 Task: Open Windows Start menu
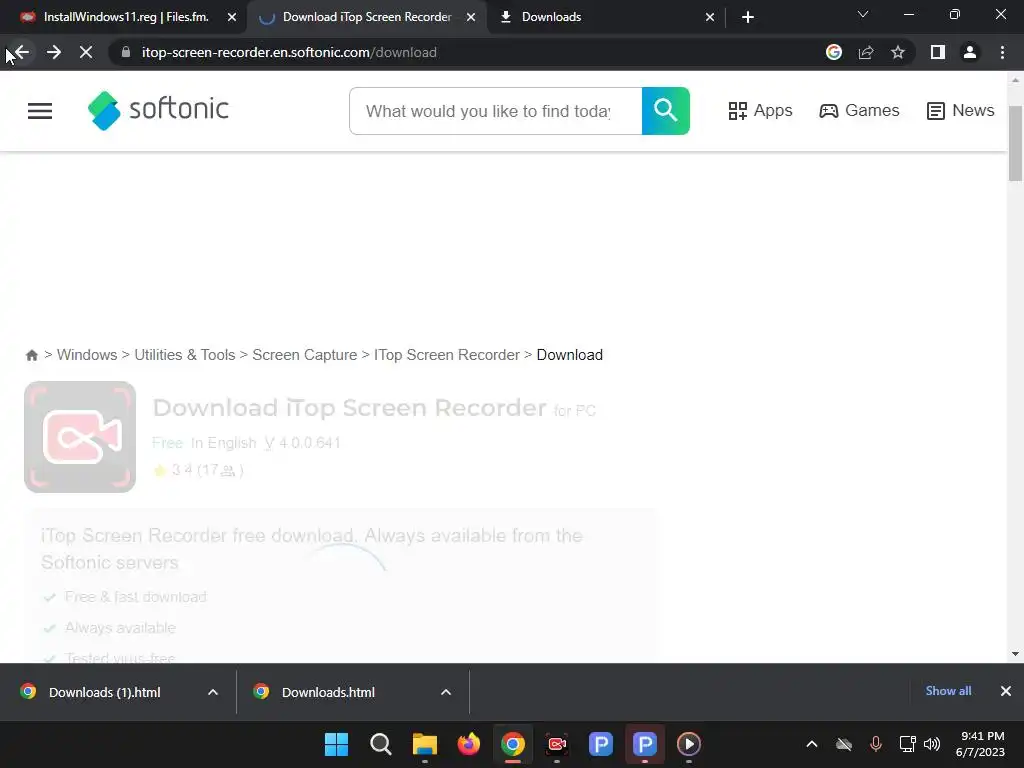[x=336, y=744]
